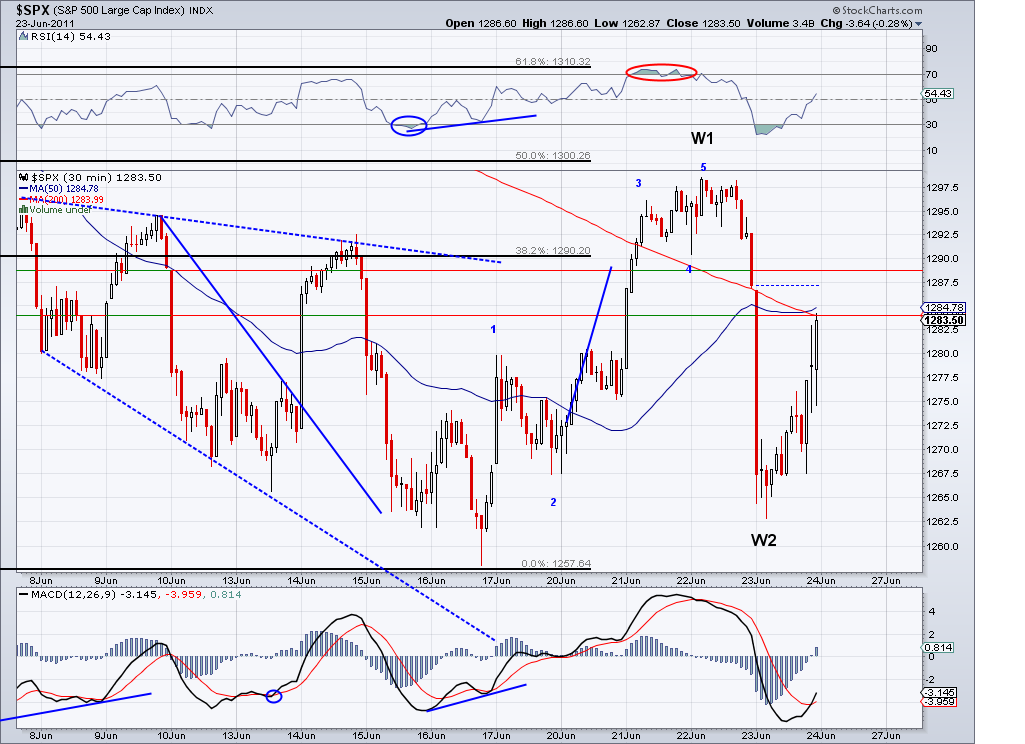
Task: Click the candlestick icon beside $SPX (30 min)
Action: [x=24, y=177]
